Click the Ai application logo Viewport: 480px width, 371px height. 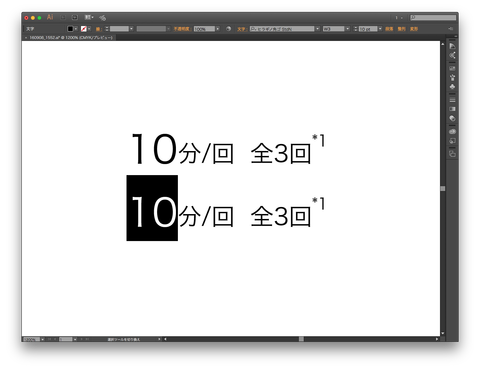pyautogui.click(x=50, y=17)
